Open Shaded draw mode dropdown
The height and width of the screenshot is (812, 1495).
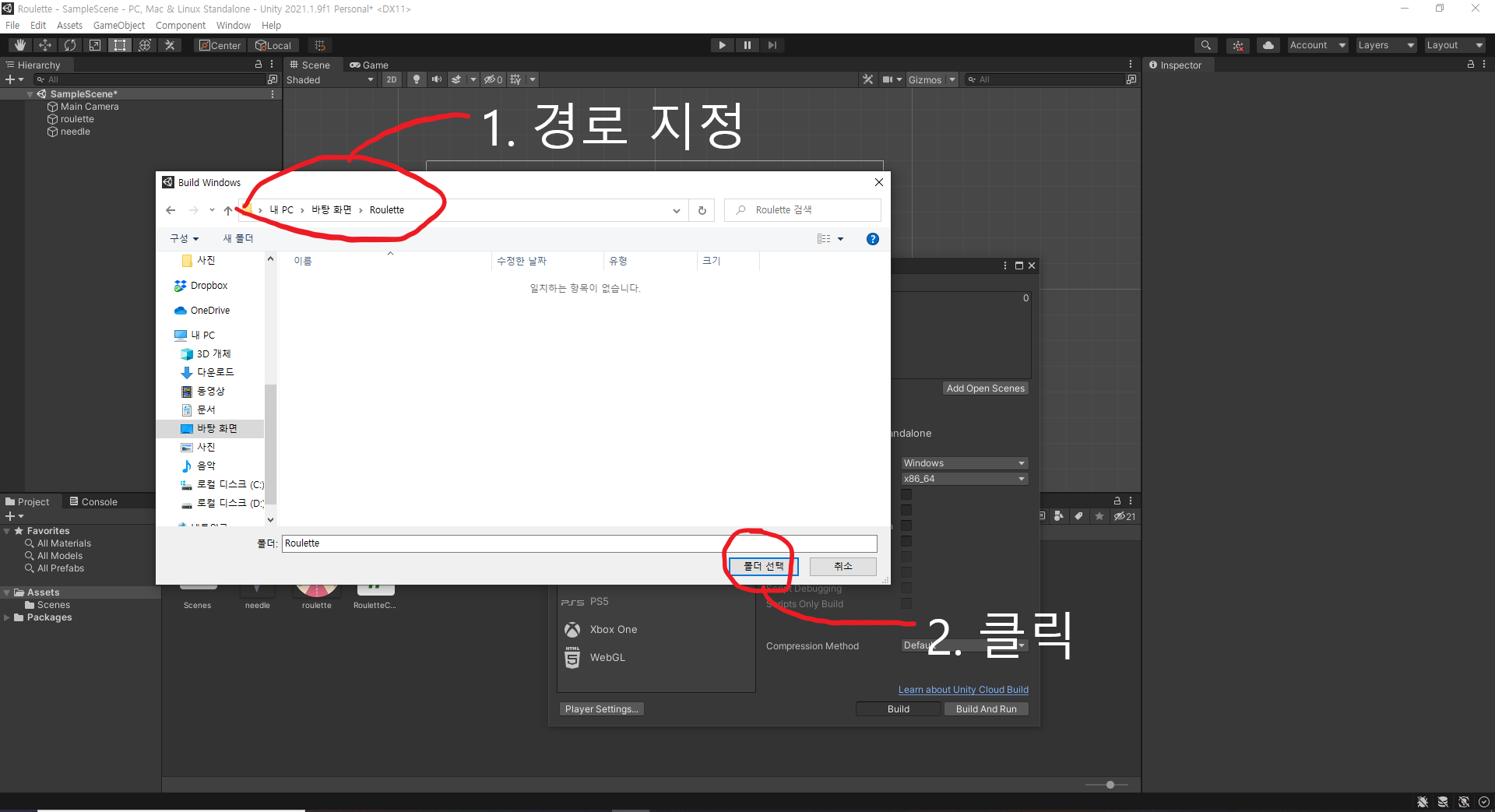point(330,79)
